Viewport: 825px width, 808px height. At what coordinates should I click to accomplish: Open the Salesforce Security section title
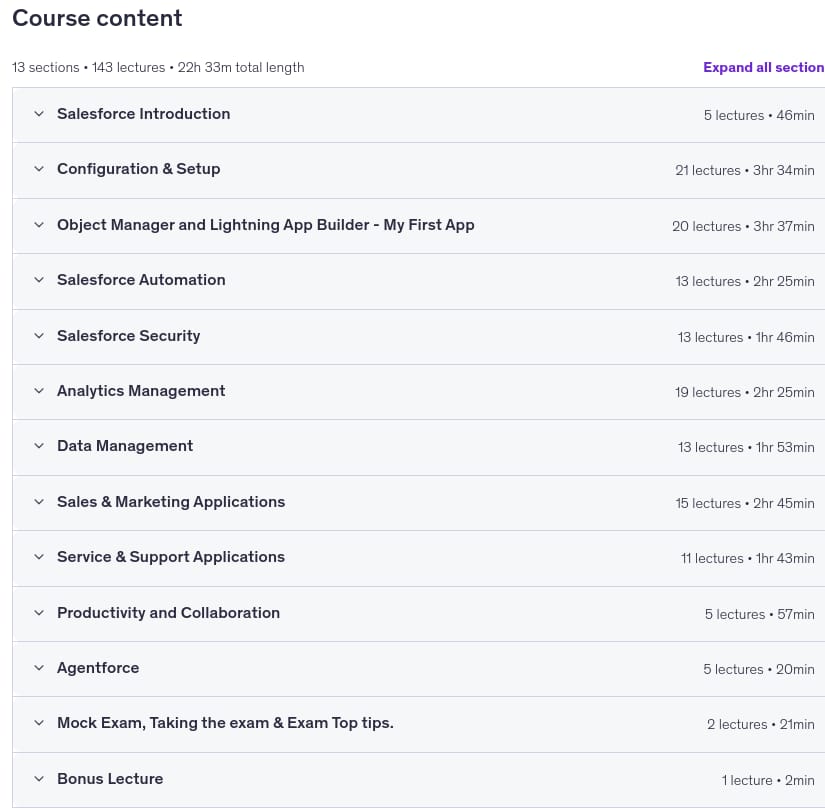128,336
